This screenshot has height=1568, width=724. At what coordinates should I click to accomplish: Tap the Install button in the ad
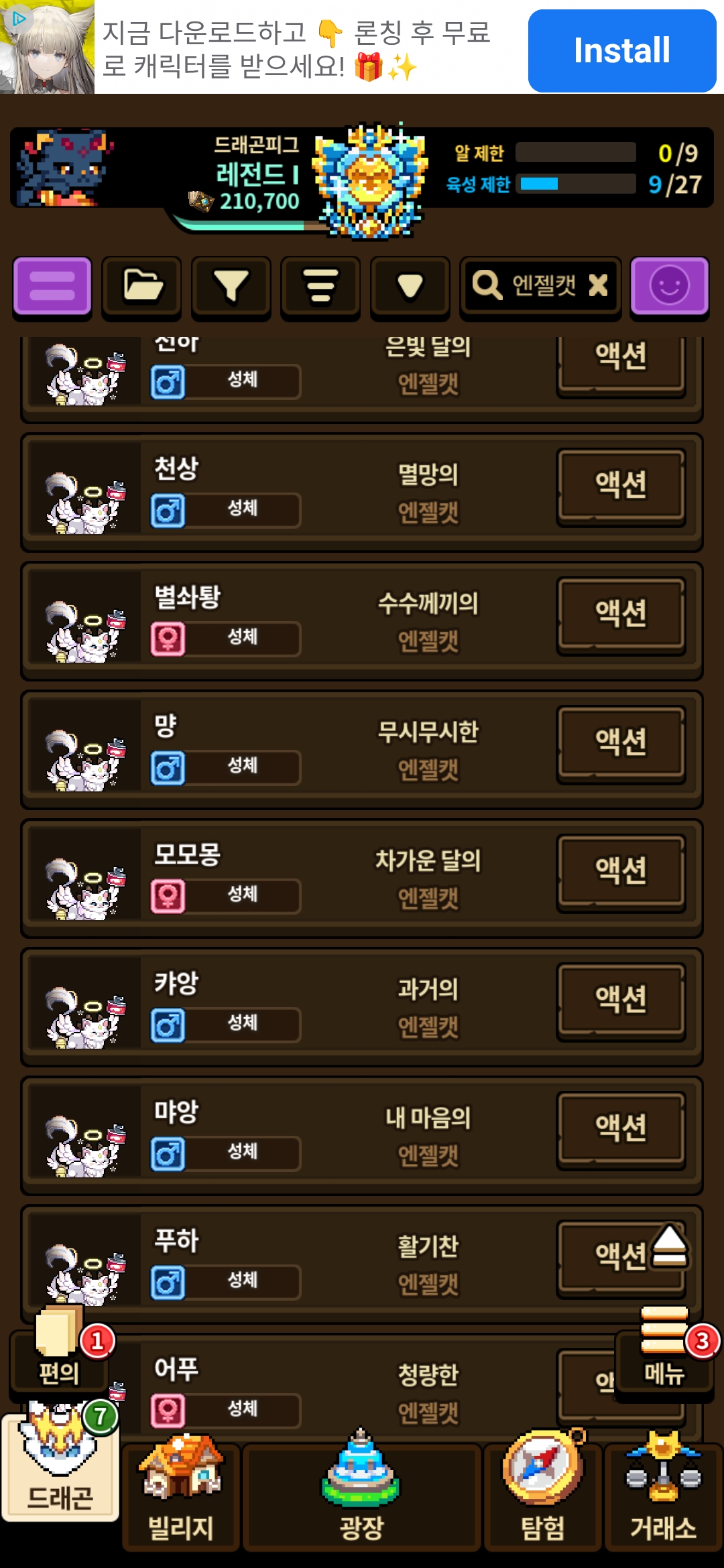tap(622, 51)
